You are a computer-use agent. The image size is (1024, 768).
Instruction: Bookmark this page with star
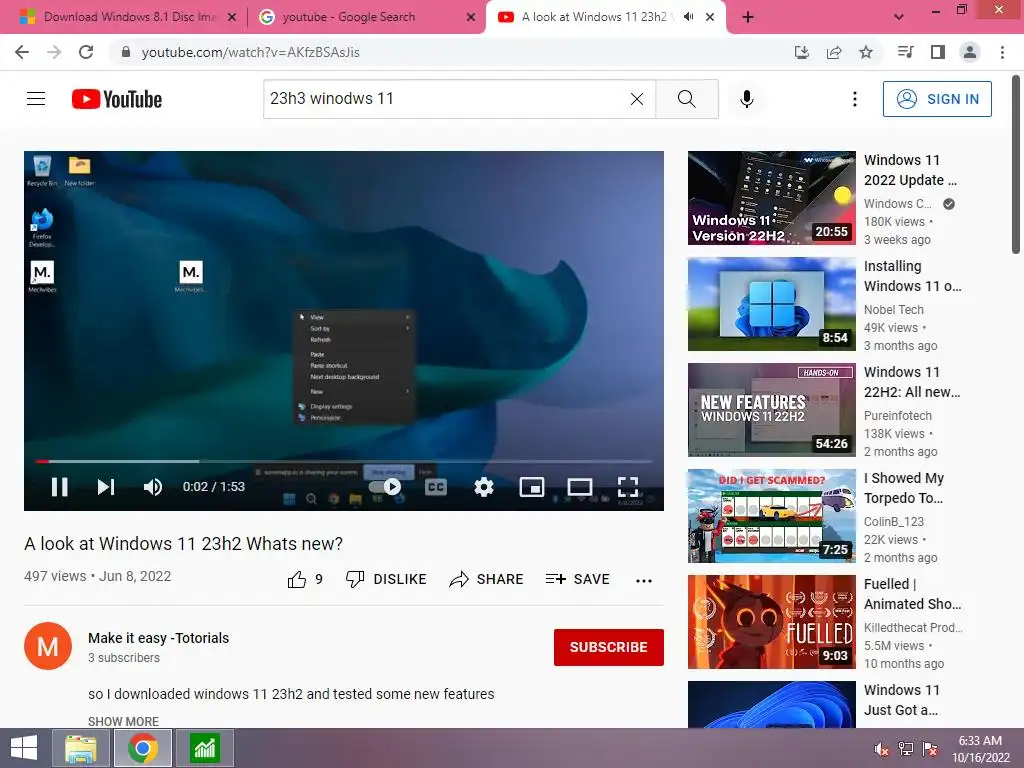pos(866,52)
